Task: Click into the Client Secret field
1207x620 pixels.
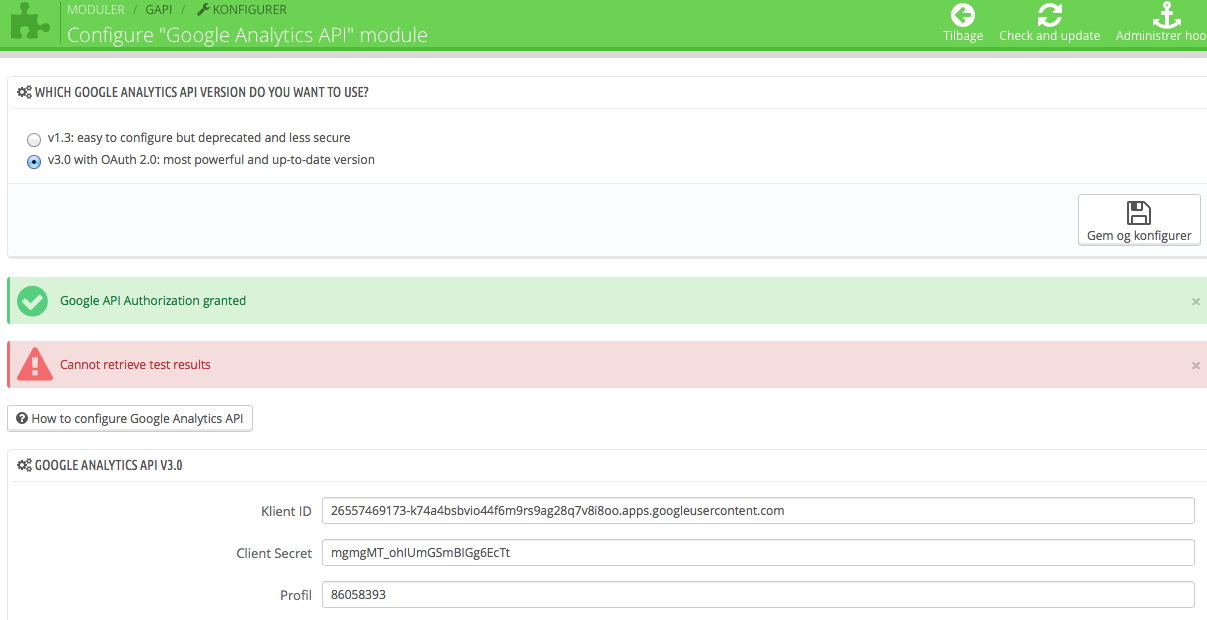Action: (758, 553)
